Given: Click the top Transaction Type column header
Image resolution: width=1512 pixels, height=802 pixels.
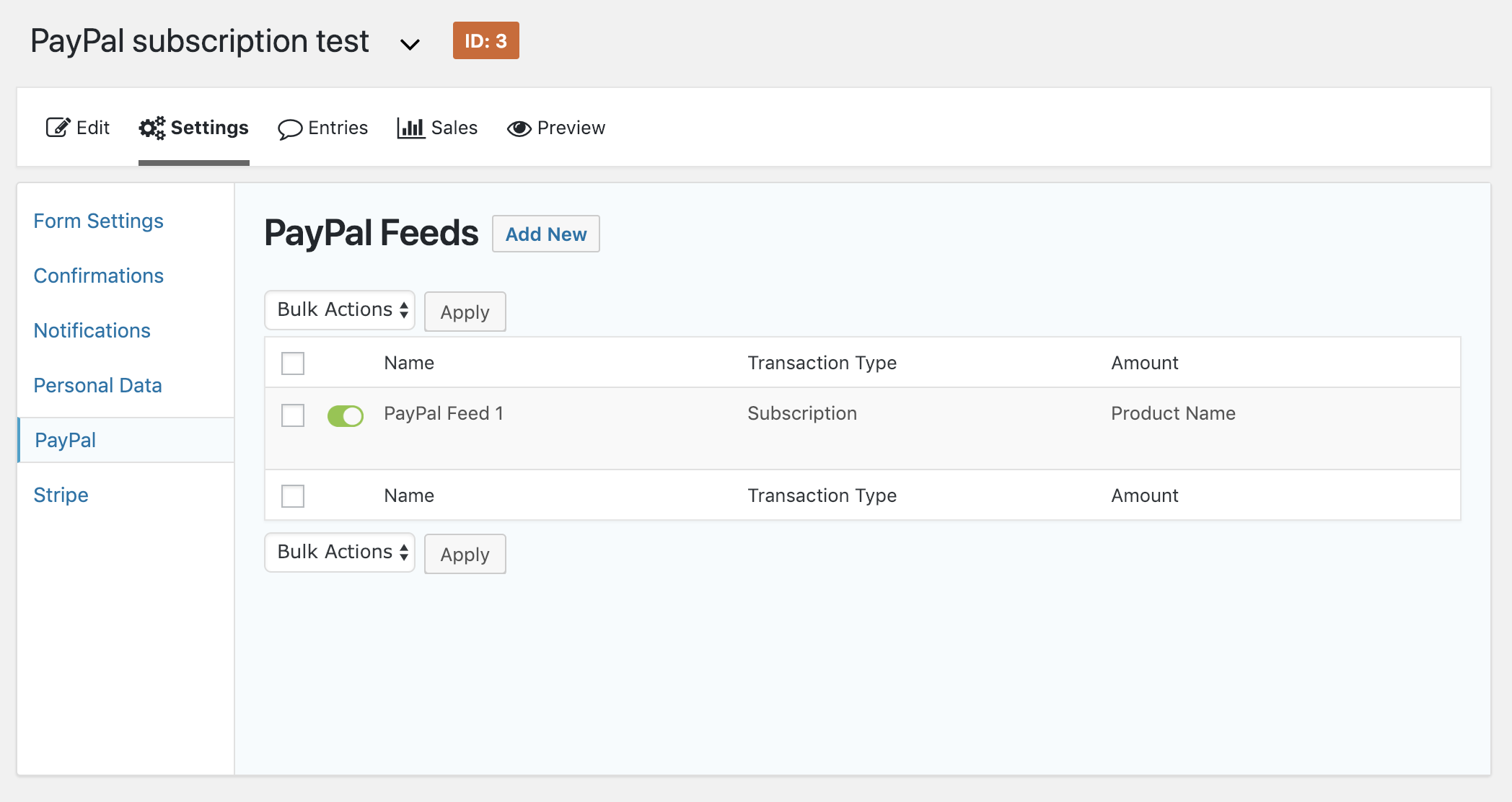Looking at the screenshot, I should [x=822, y=363].
